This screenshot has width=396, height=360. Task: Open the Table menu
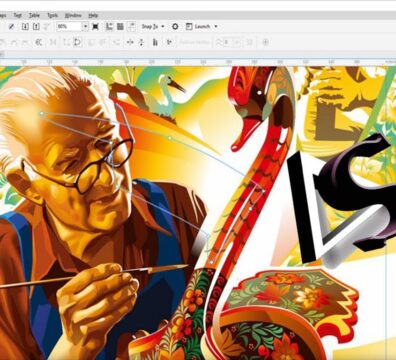[34, 15]
